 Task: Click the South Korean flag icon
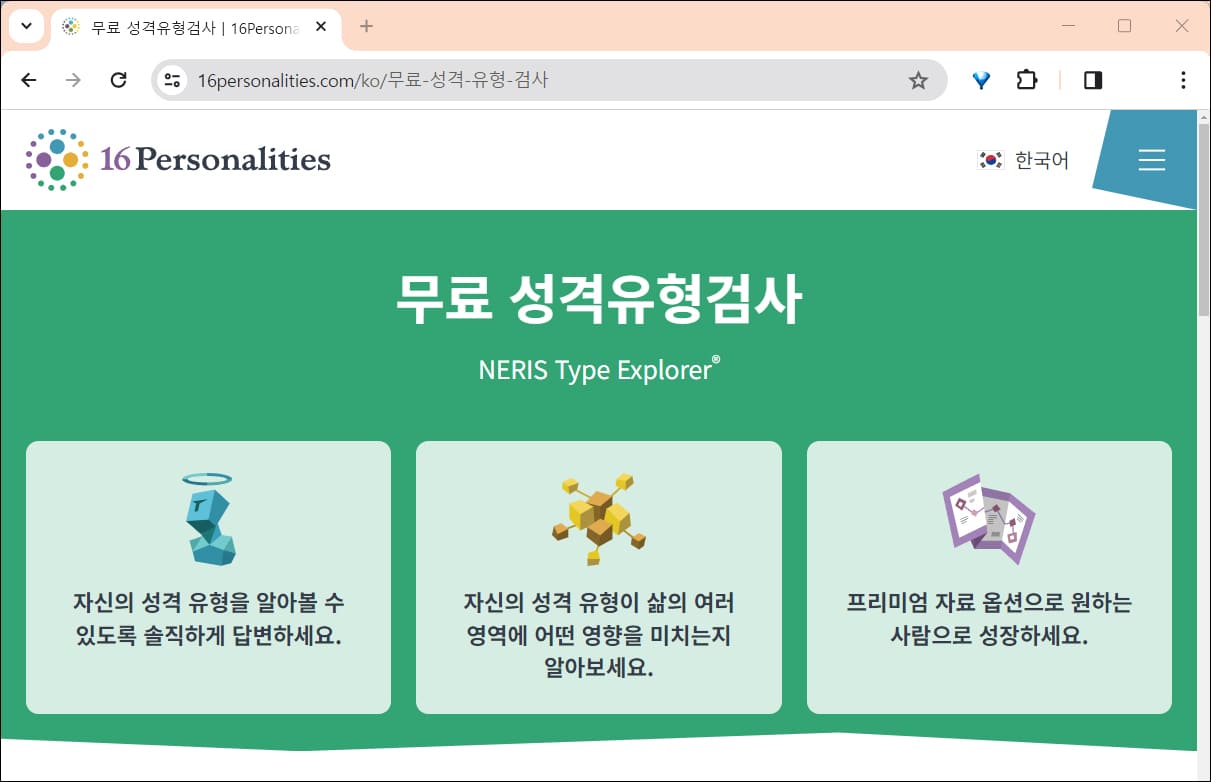coord(989,159)
